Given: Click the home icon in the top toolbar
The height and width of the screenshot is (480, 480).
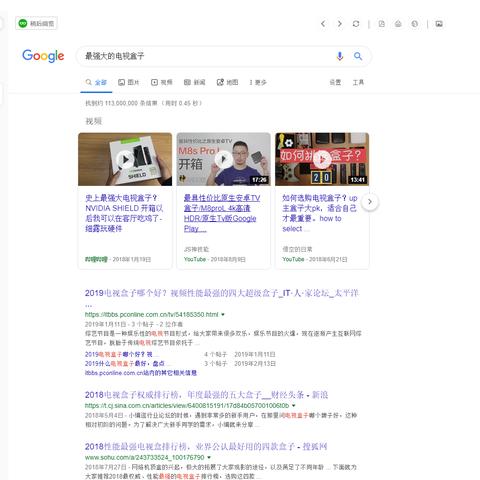Looking at the screenshot, I should 398,24.
